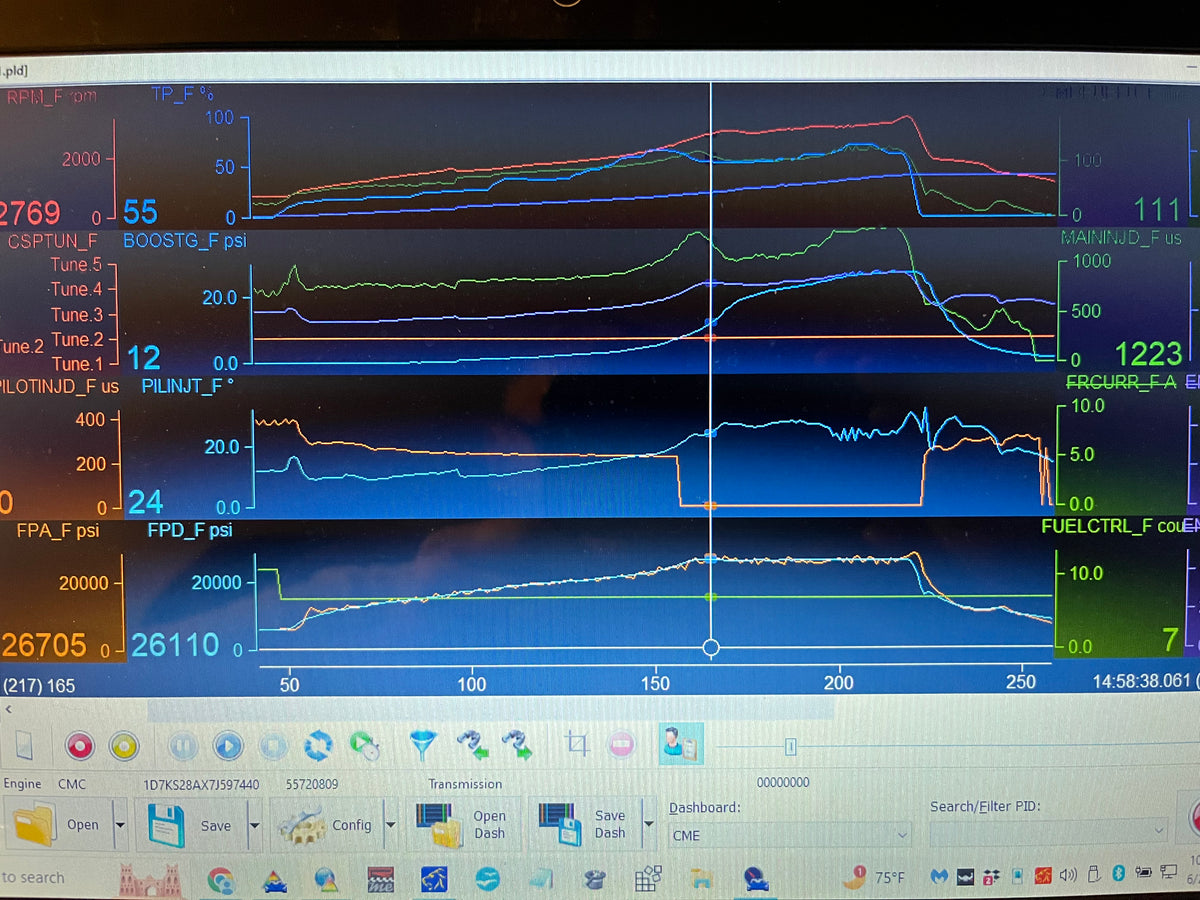Click the toolbar slider handle
This screenshot has width=1200, height=900.
pyautogui.click(x=790, y=747)
